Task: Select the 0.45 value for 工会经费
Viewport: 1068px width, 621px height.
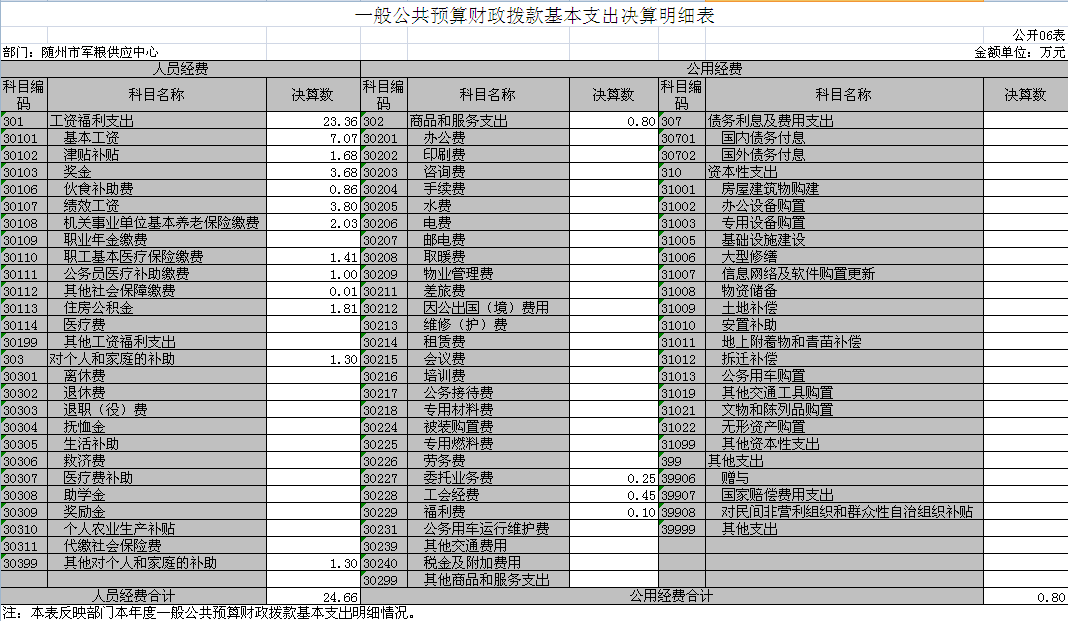Action: pos(613,496)
